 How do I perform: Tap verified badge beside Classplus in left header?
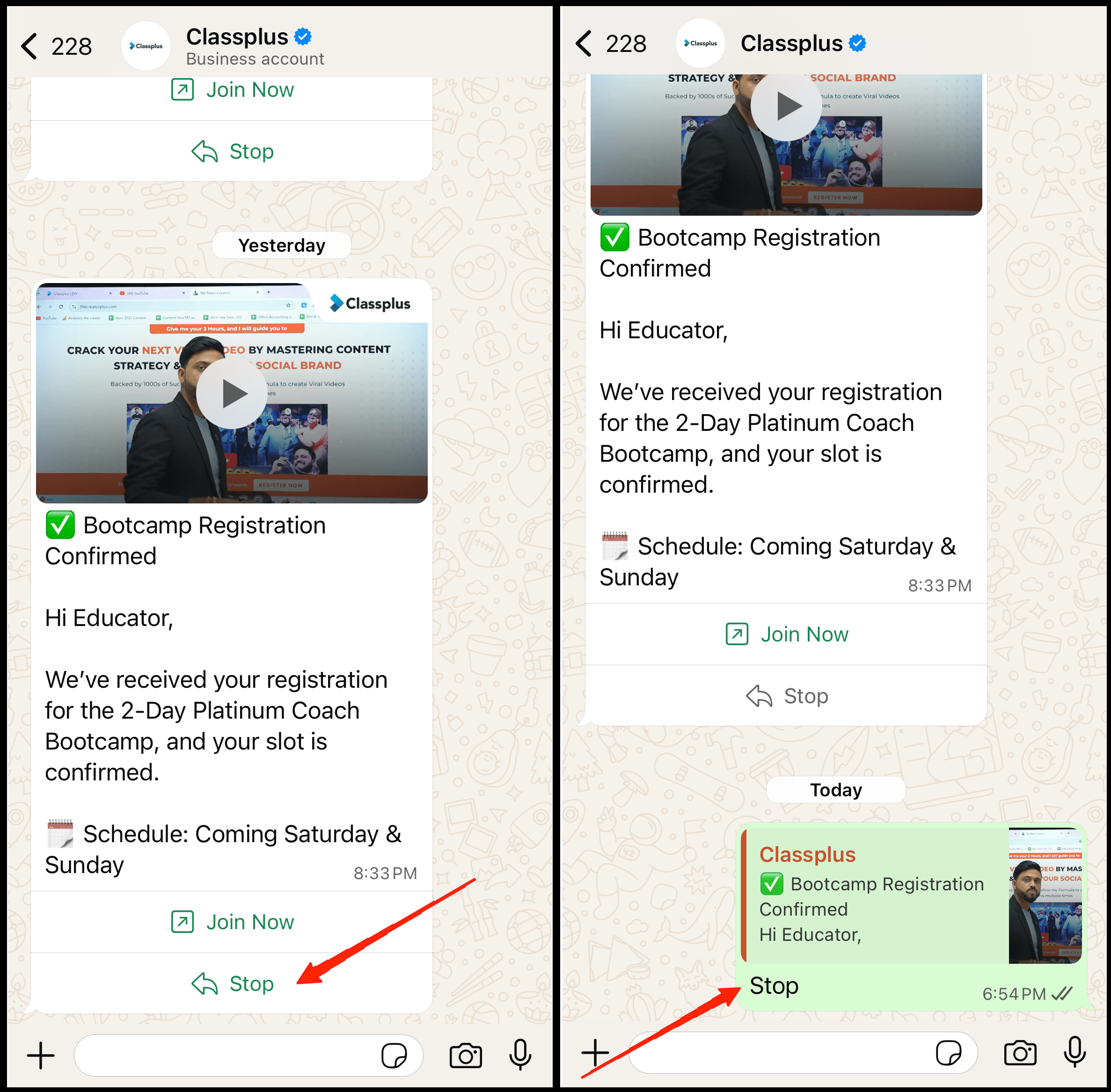[x=303, y=36]
